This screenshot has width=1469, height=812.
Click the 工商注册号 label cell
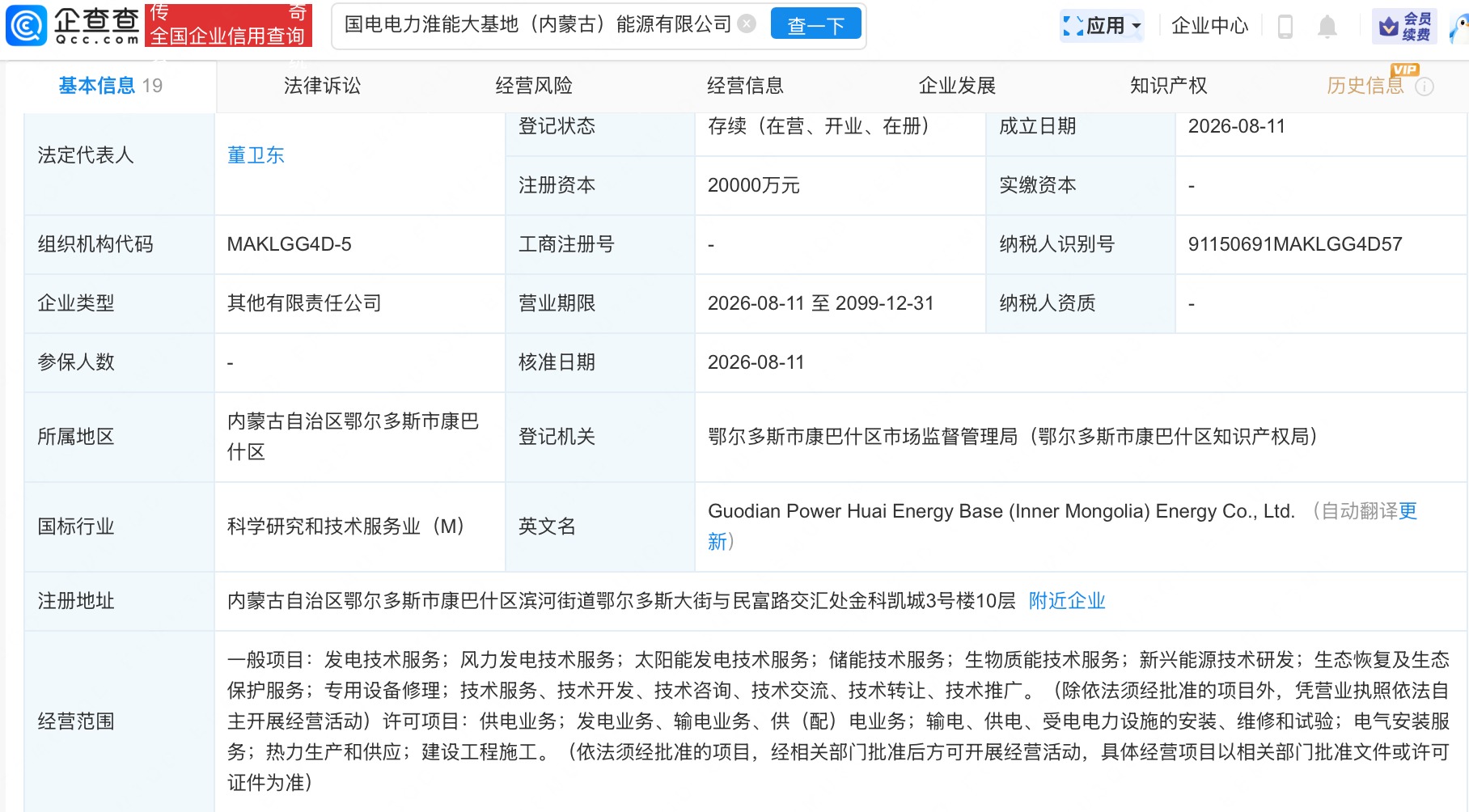click(x=600, y=244)
